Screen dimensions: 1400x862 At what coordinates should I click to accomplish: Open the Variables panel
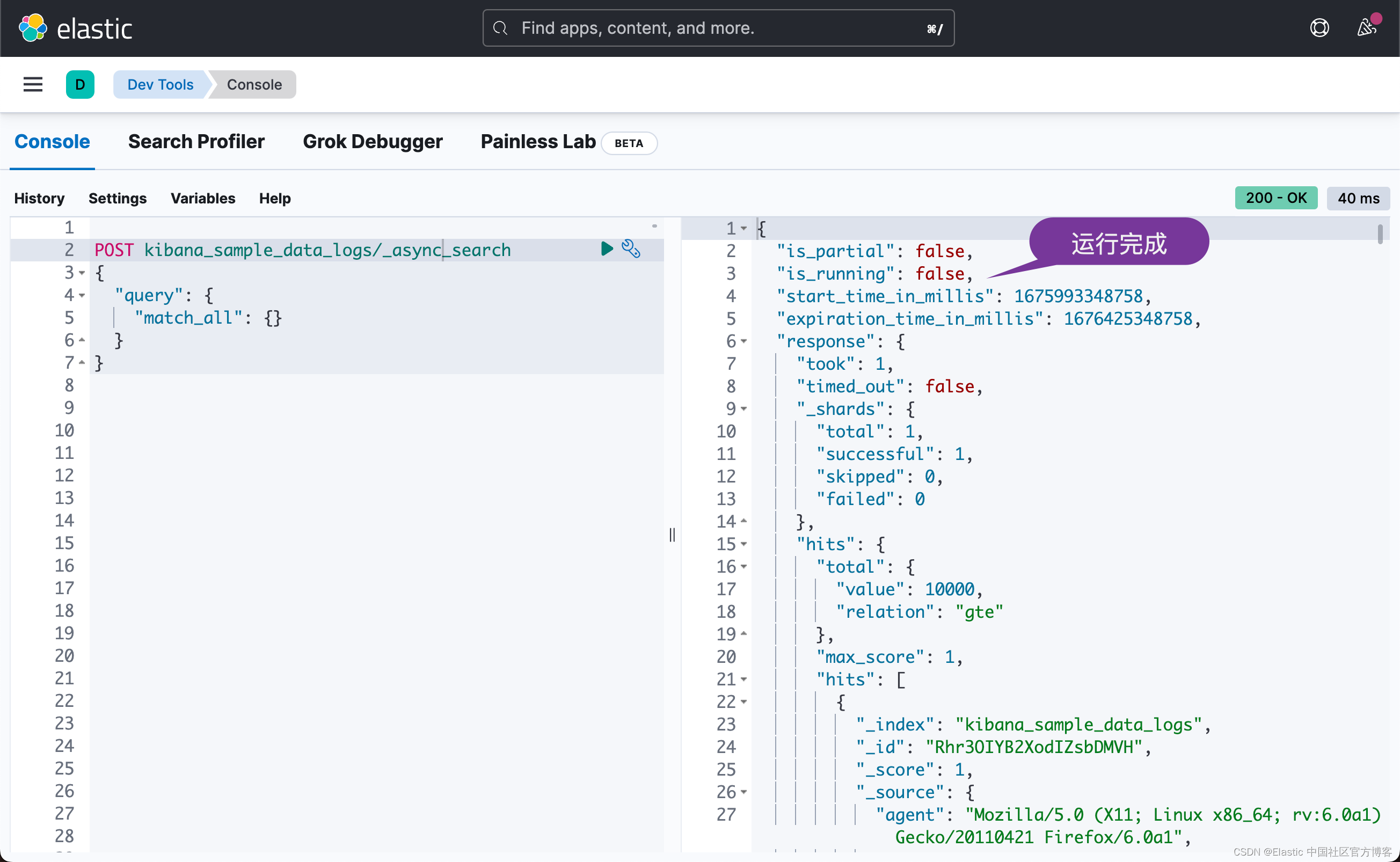pyautogui.click(x=202, y=198)
